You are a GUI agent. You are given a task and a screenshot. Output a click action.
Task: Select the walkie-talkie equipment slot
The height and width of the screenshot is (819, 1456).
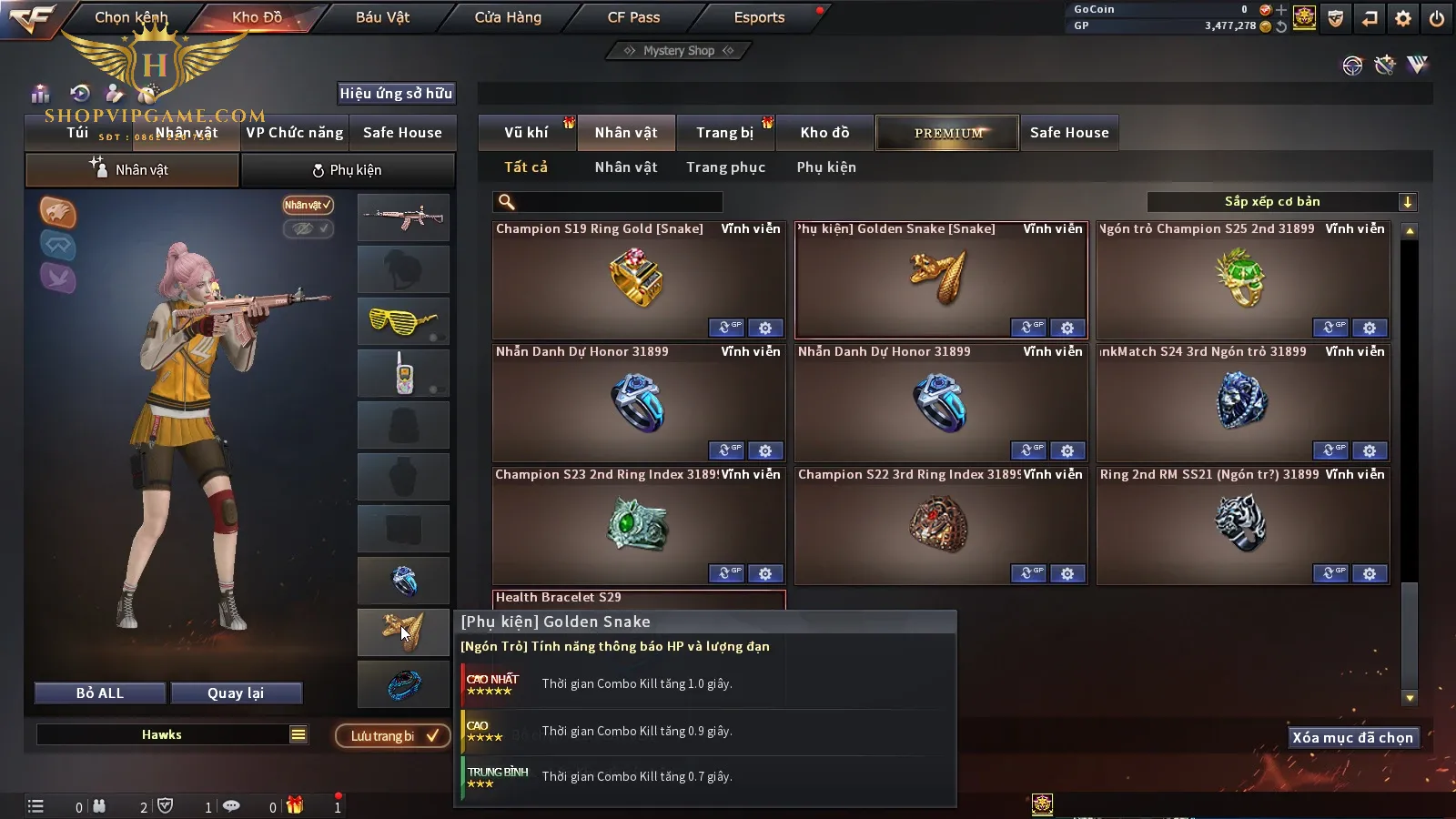[x=403, y=373]
